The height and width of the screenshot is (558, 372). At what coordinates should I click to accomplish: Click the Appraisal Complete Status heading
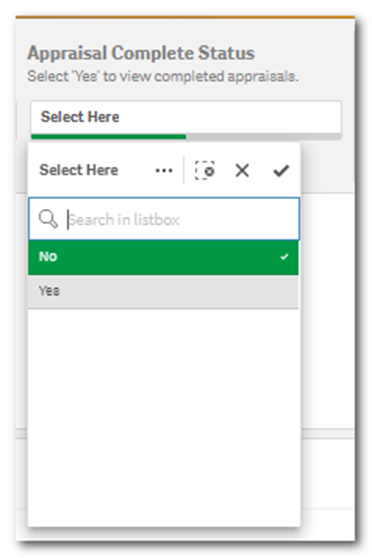click(x=141, y=53)
